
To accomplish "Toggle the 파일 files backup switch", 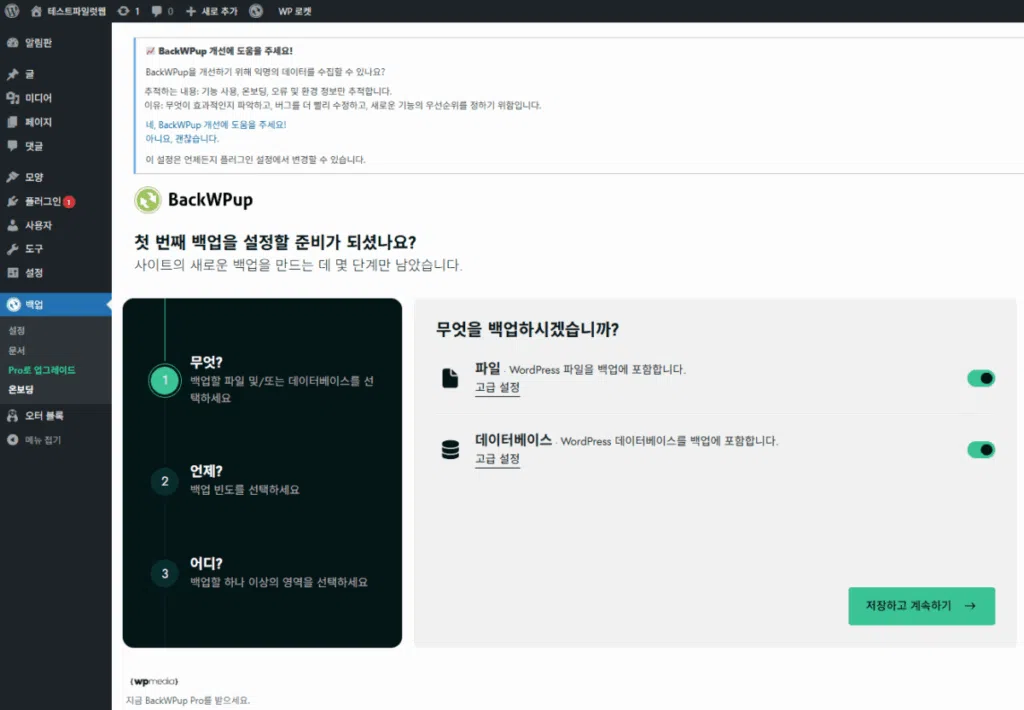I will [980, 378].
